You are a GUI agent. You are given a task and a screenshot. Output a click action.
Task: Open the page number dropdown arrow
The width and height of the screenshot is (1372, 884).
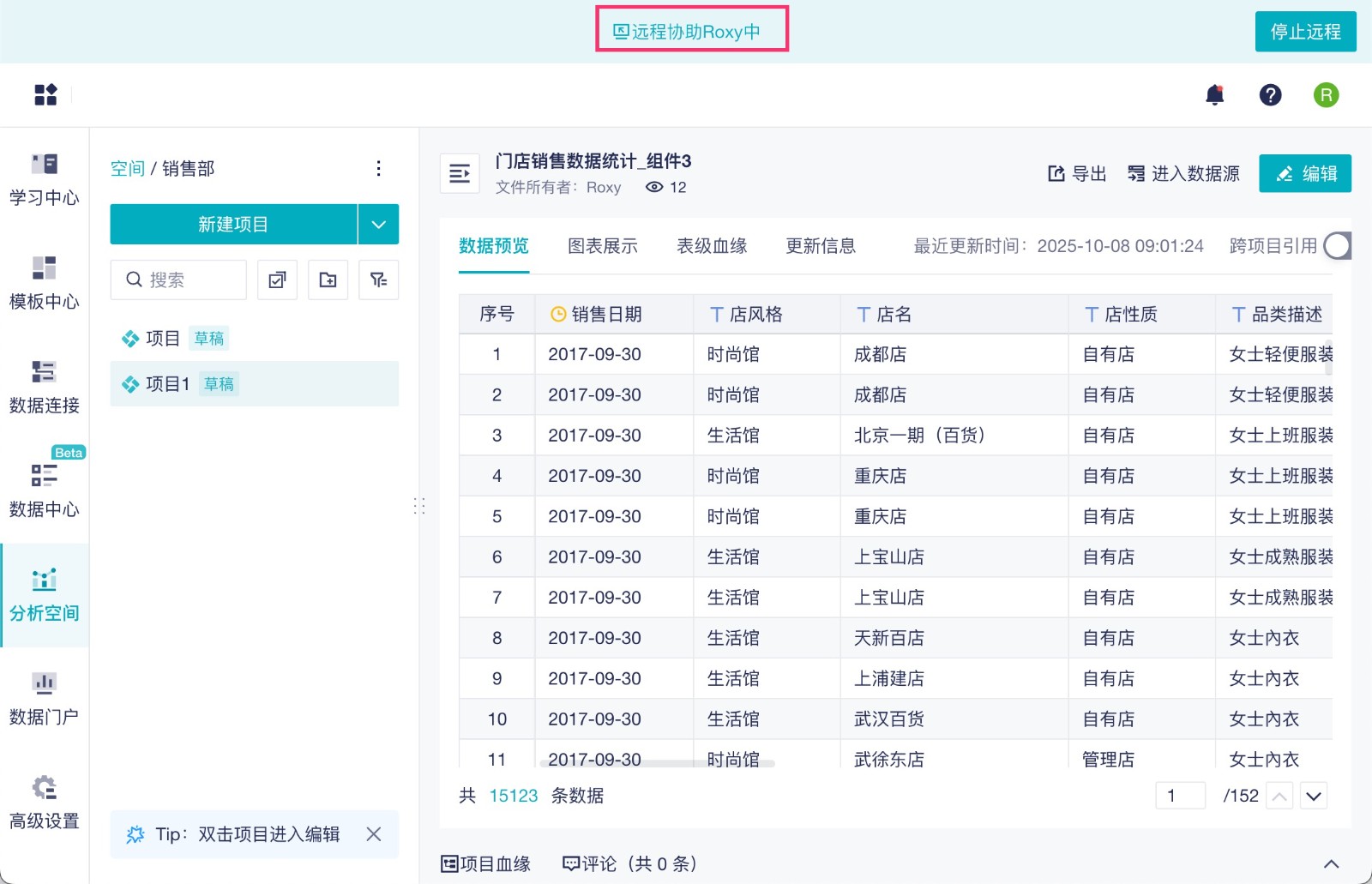pyautogui.click(x=1313, y=797)
